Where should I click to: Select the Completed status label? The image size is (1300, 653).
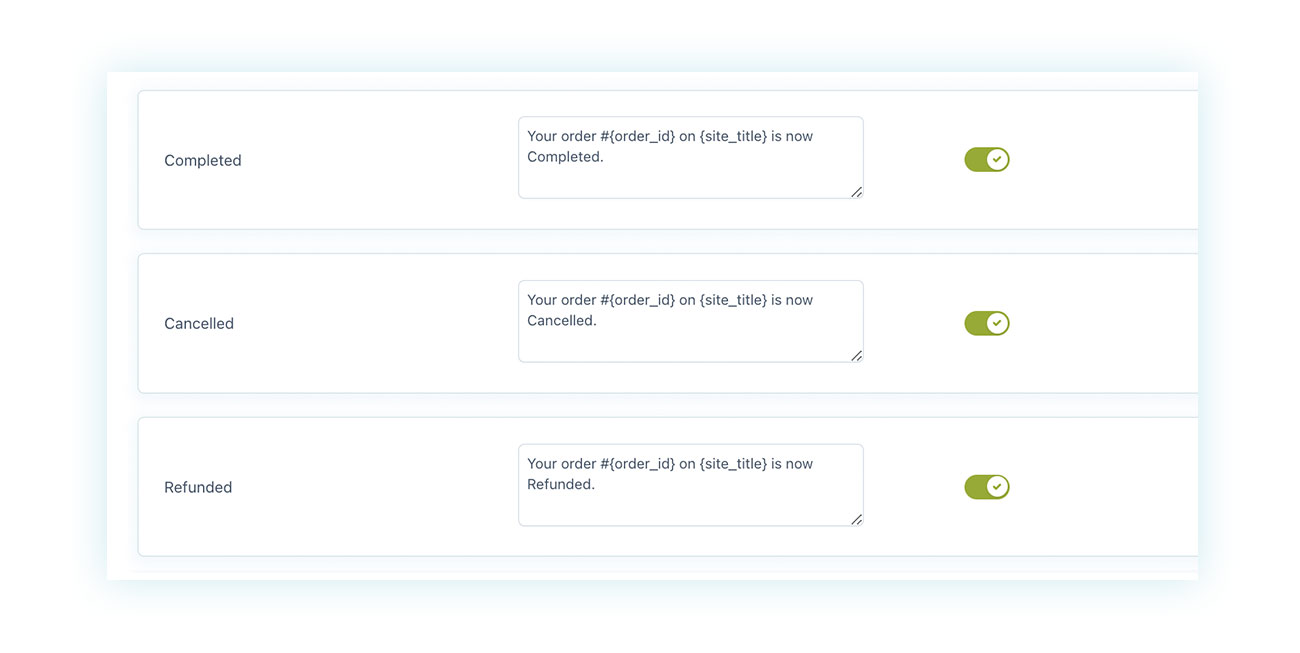[203, 160]
